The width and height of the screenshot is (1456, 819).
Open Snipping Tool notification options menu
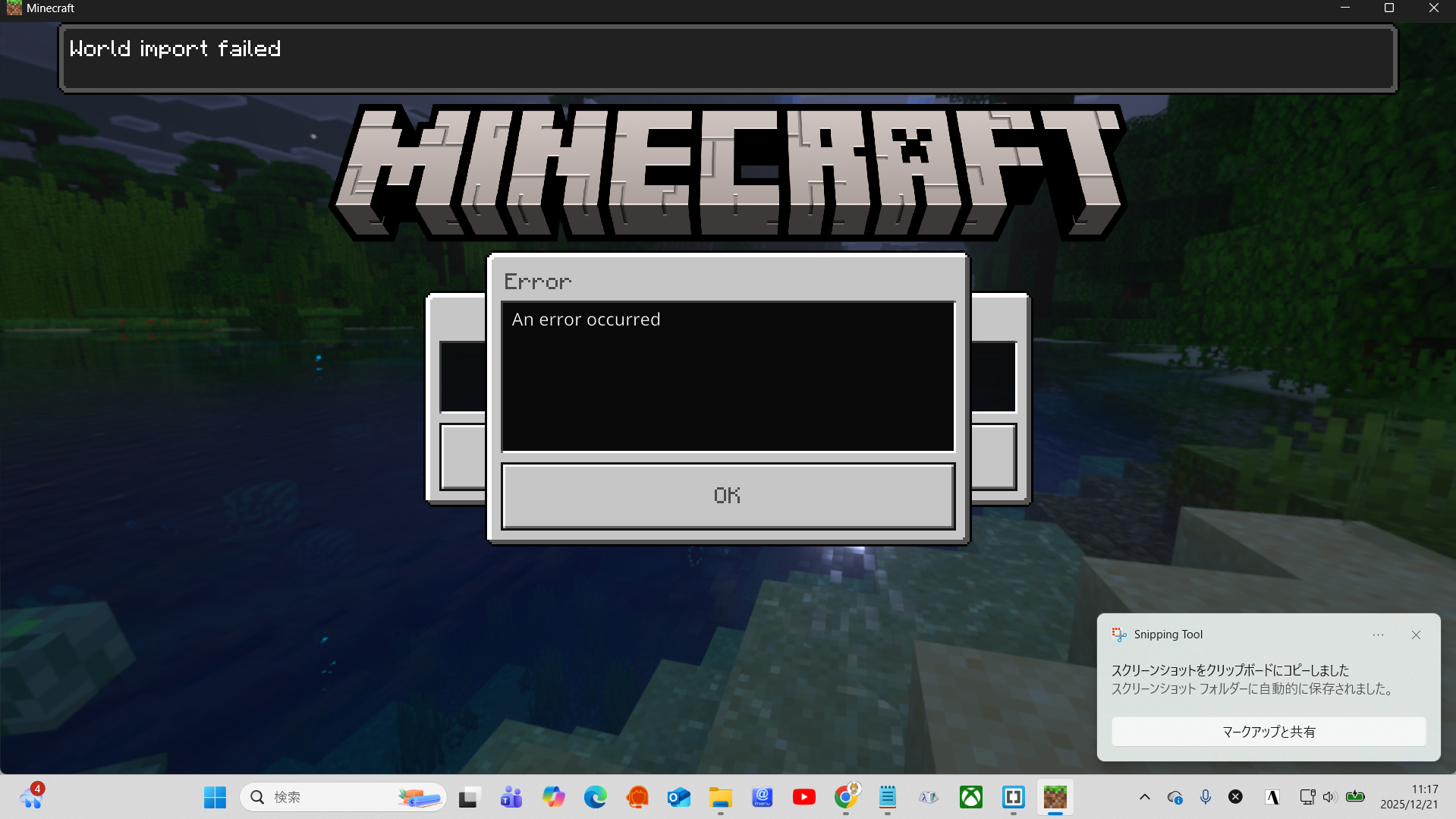[x=1378, y=635]
